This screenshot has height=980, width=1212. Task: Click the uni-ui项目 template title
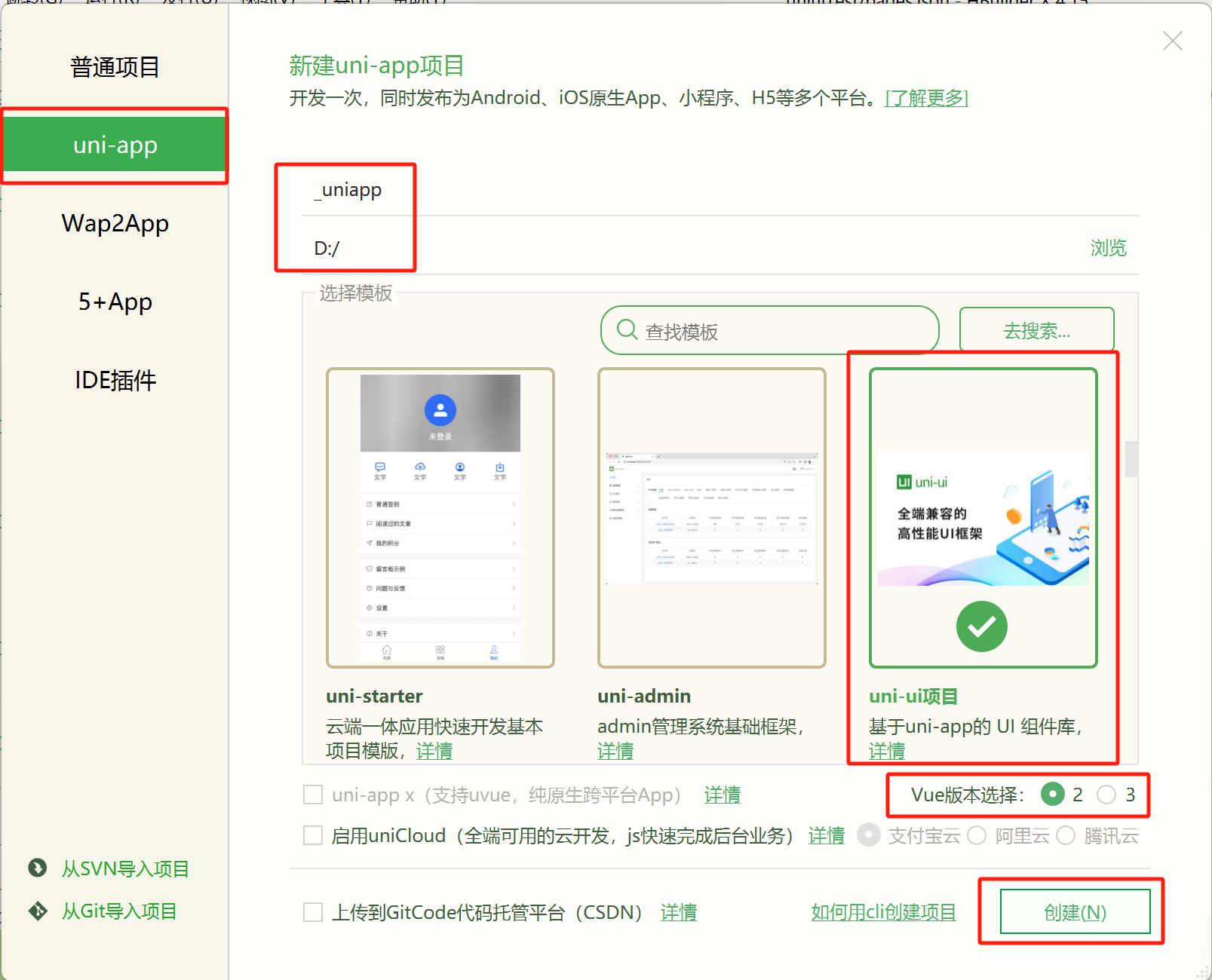(x=913, y=696)
